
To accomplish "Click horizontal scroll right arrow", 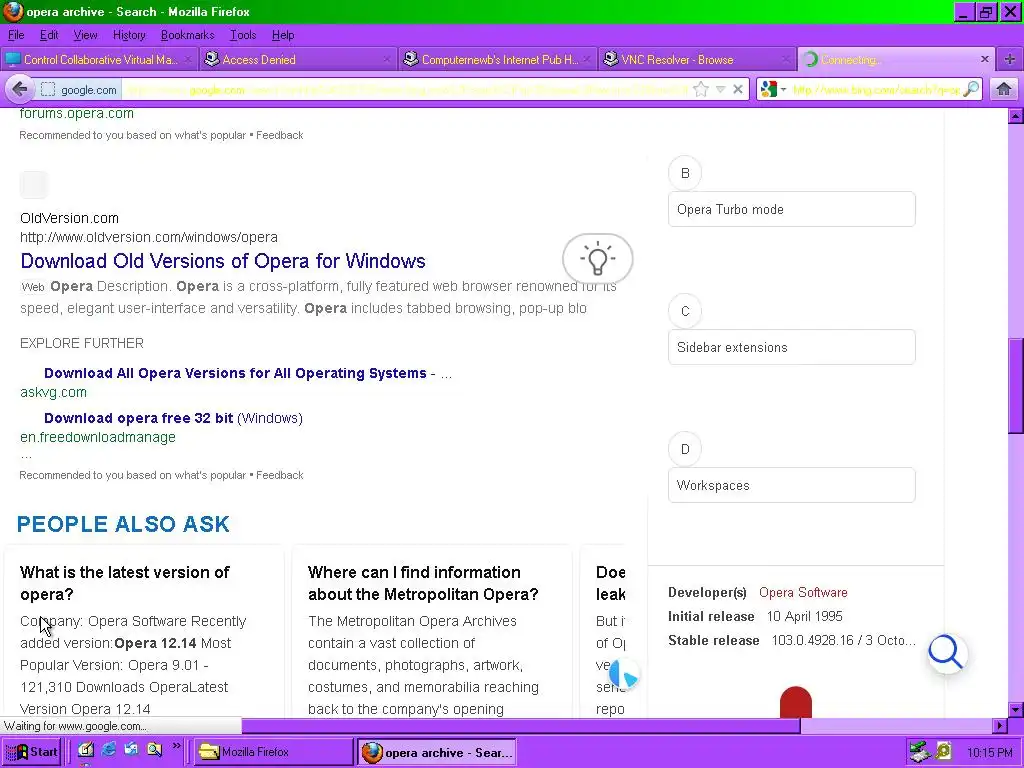I will [999, 726].
